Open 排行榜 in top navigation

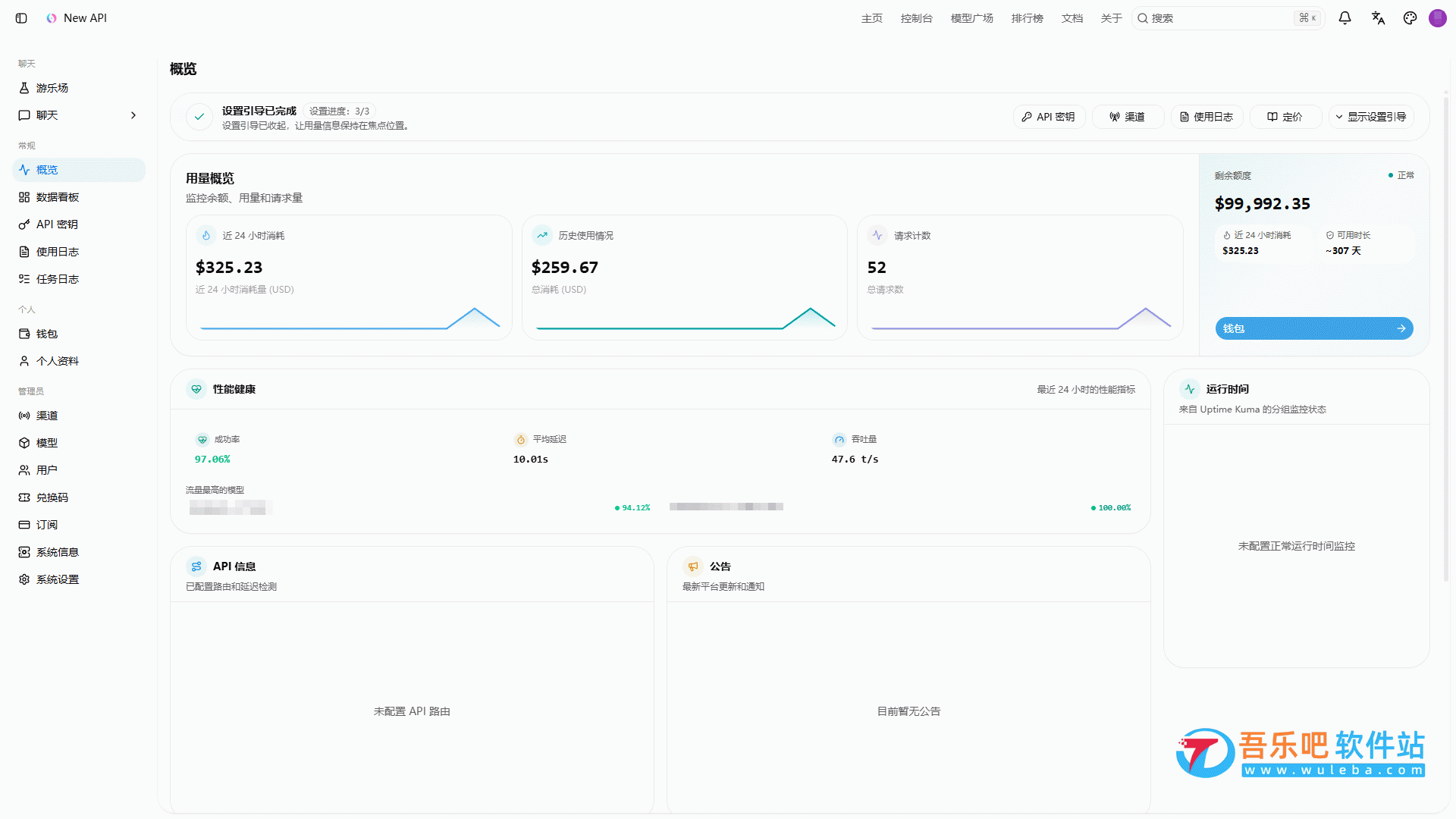[1027, 18]
